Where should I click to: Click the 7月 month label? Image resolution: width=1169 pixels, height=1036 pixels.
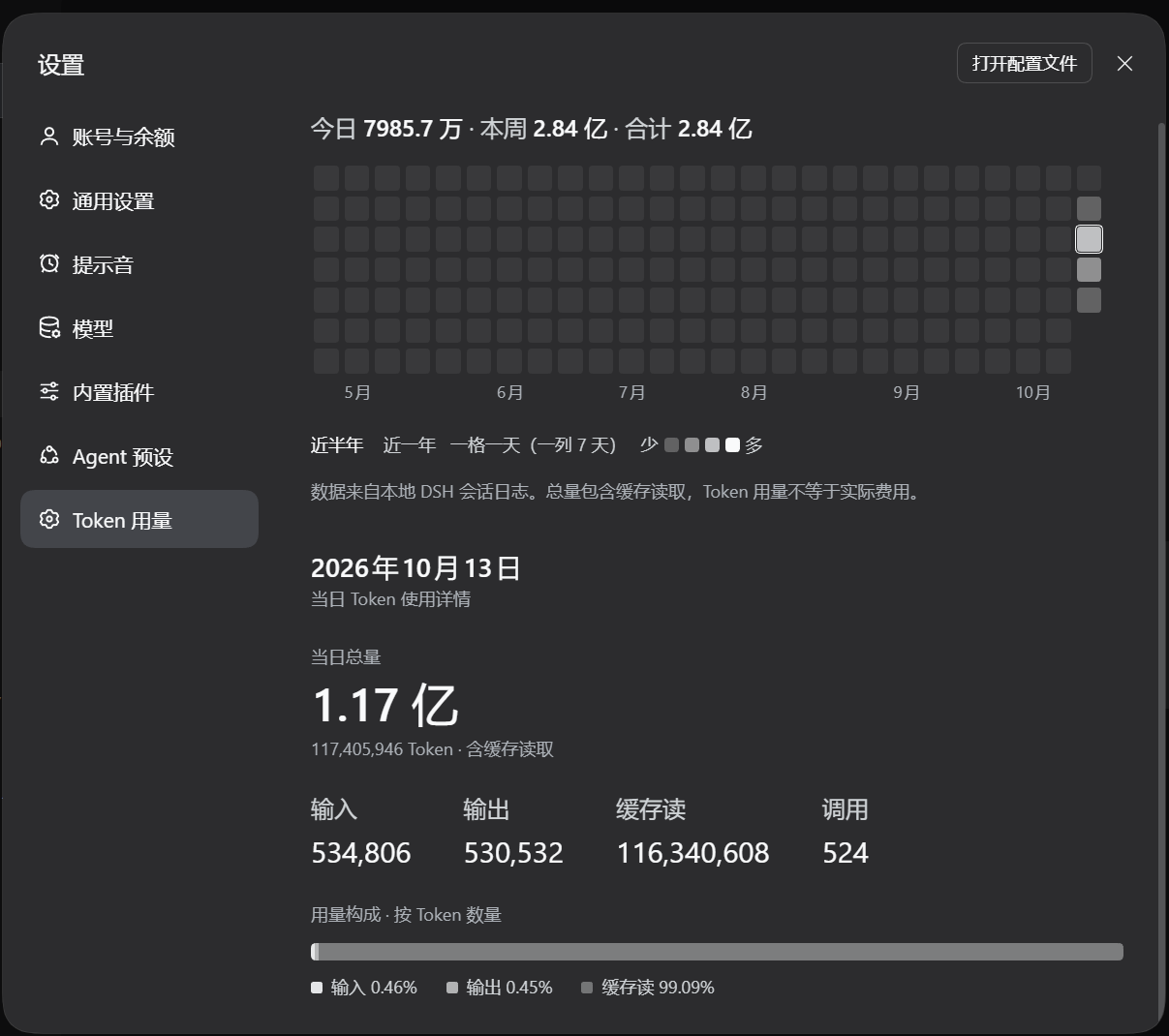click(x=631, y=392)
